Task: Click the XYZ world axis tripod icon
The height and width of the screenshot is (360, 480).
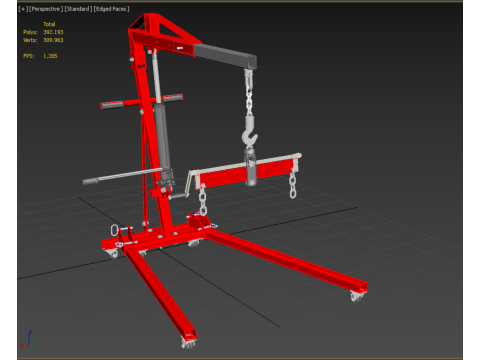Action: click(29, 339)
